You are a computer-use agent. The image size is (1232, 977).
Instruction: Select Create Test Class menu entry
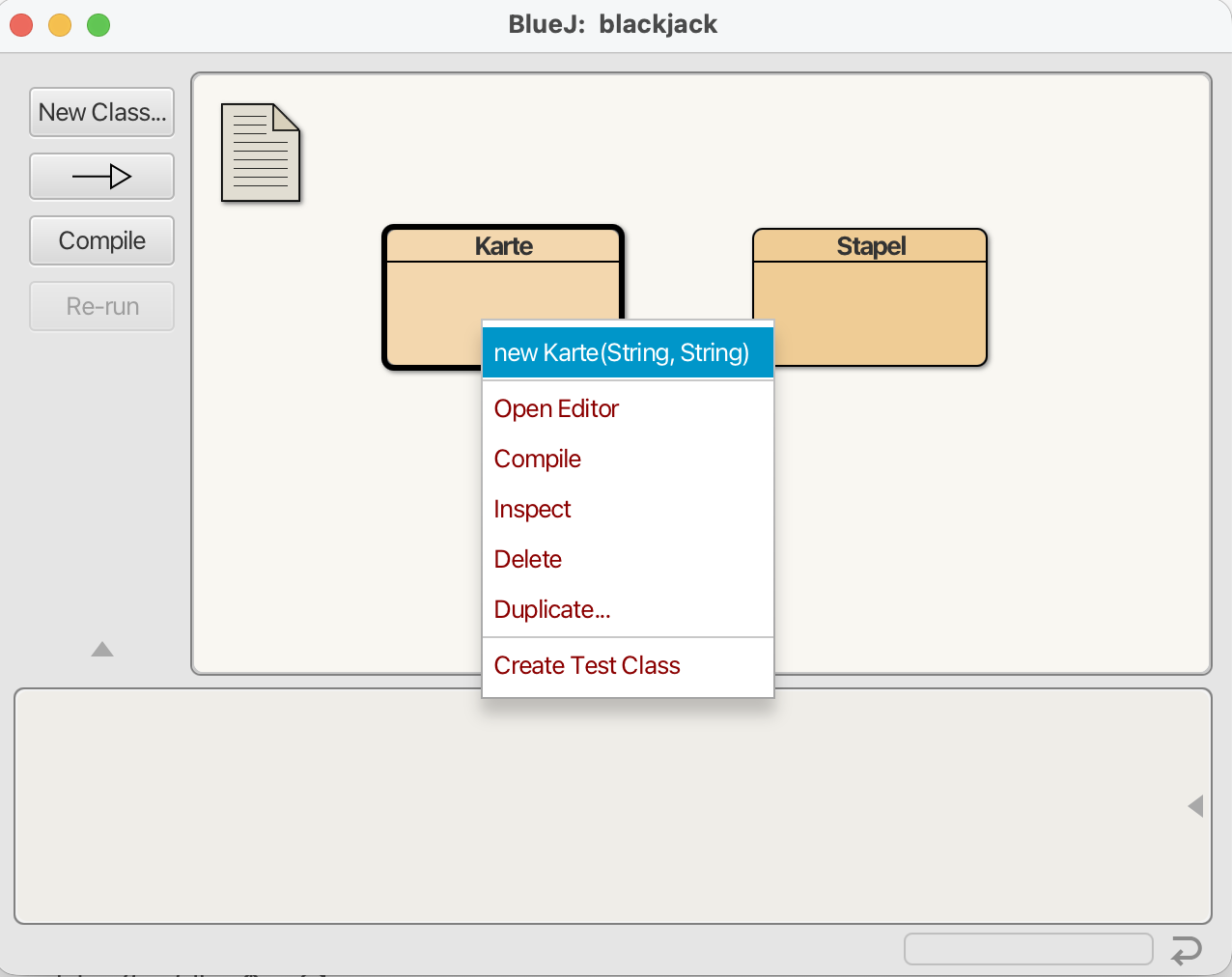(x=587, y=666)
